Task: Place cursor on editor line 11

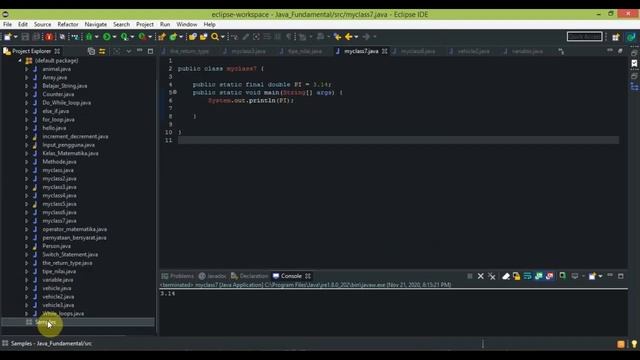Action: point(398,140)
